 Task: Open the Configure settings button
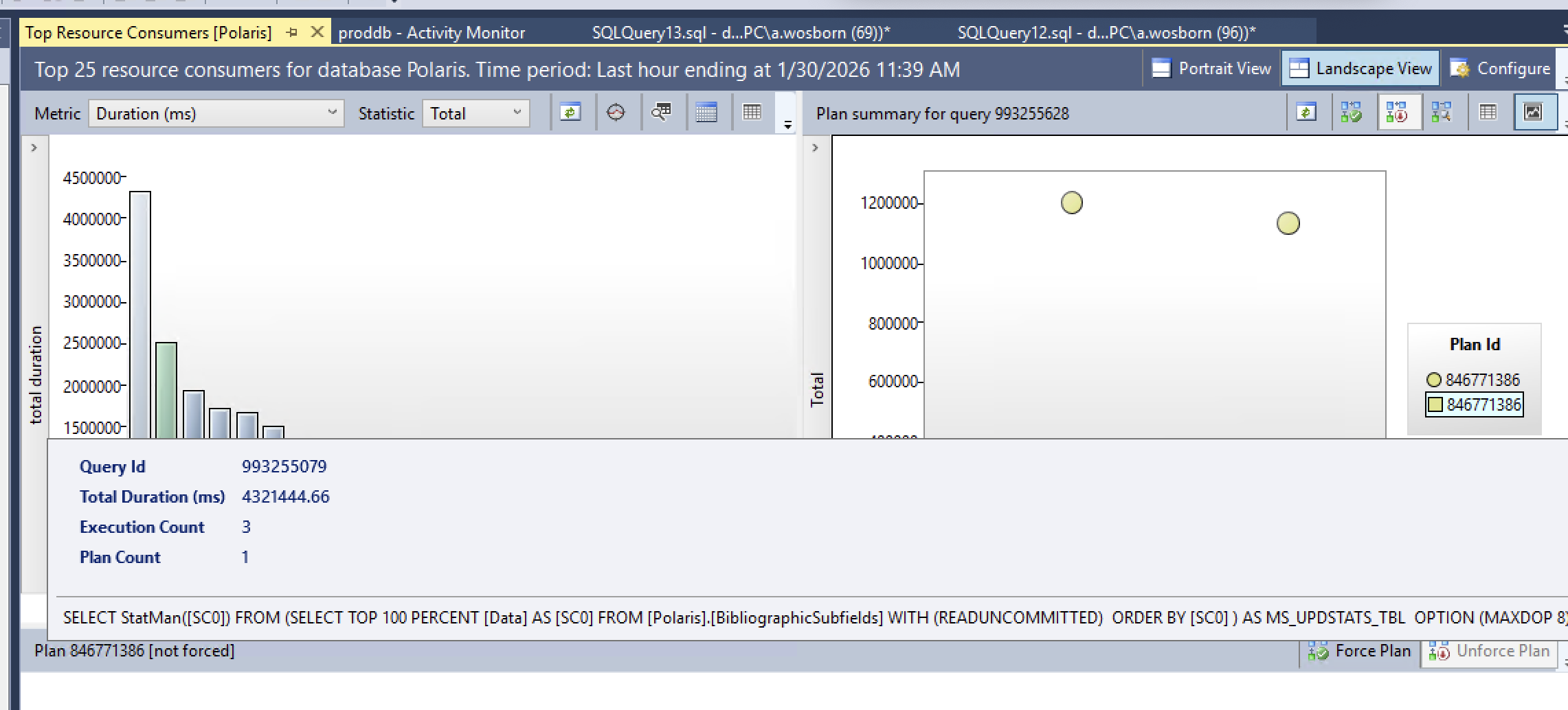1501,69
